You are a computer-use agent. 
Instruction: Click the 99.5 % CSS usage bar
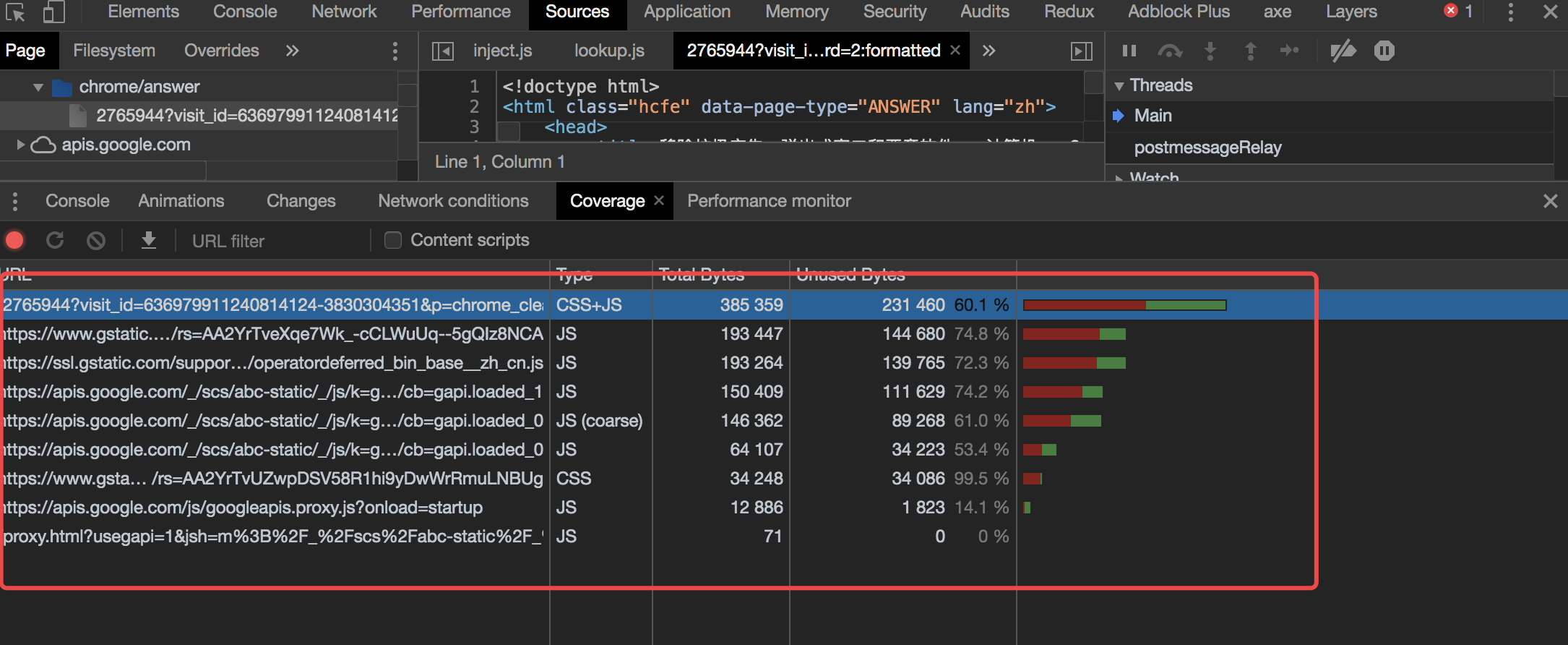[x=1033, y=479]
